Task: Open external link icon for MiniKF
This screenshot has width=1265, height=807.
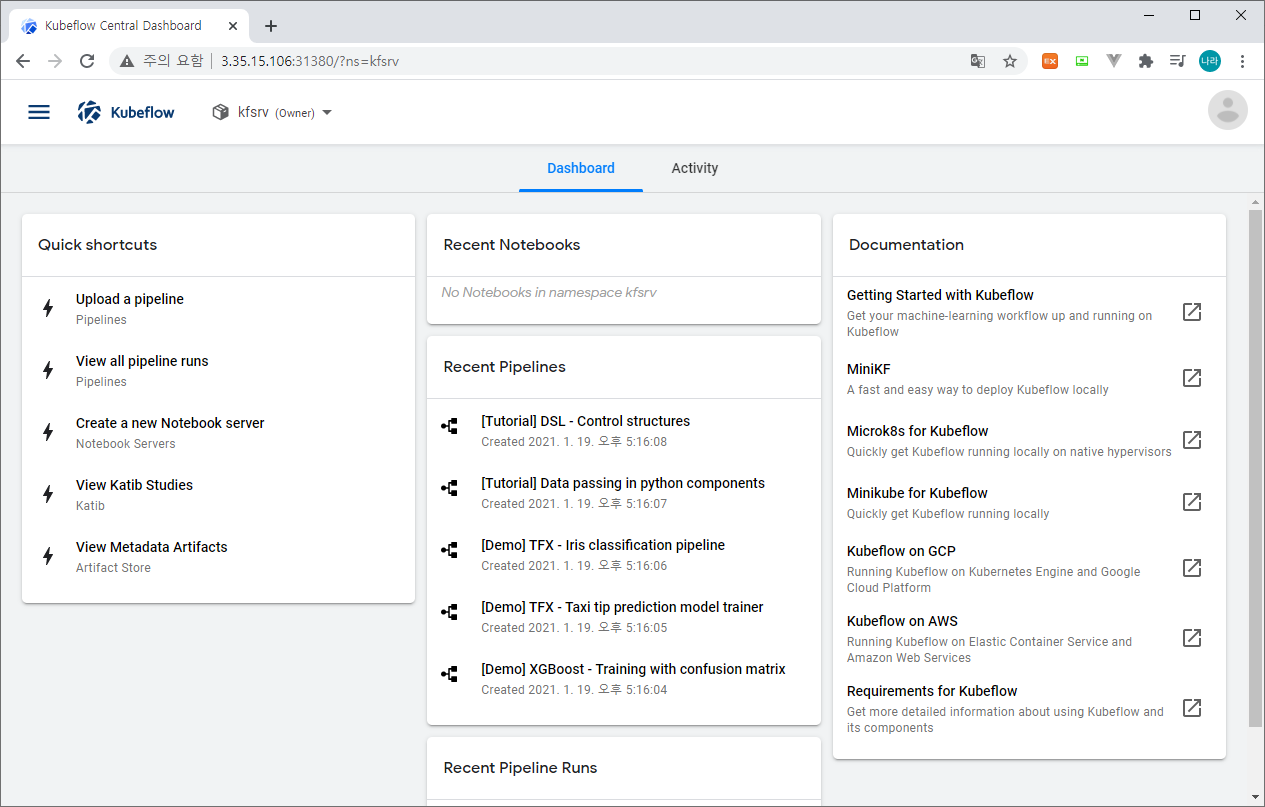Action: (x=1192, y=378)
